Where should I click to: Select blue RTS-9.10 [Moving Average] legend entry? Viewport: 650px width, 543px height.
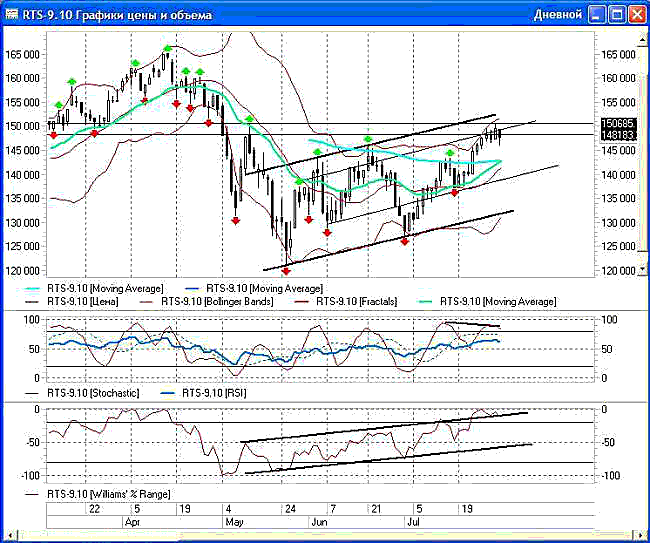[x=253, y=288]
